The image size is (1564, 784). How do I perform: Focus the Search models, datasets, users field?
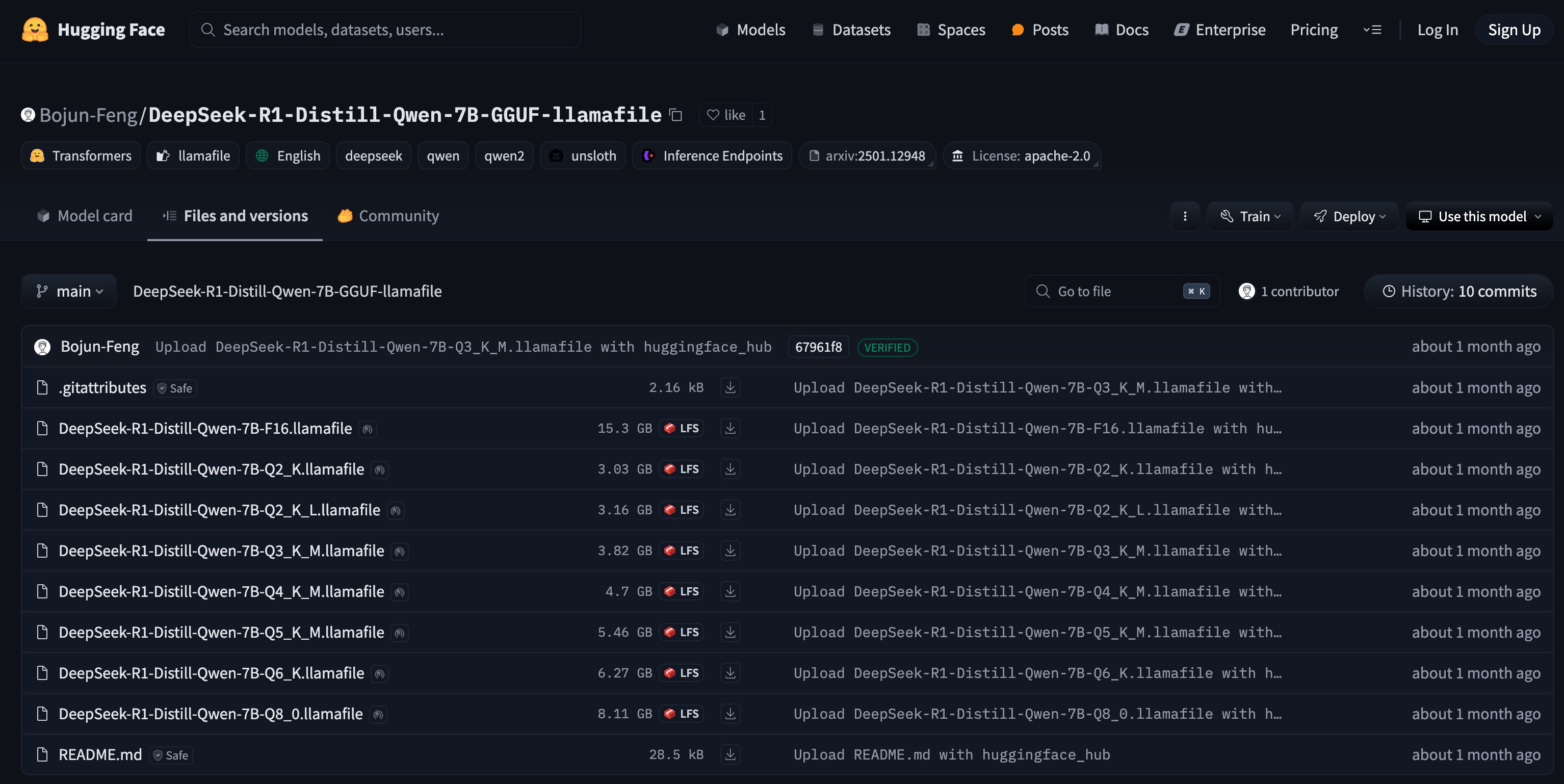[x=385, y=29]
